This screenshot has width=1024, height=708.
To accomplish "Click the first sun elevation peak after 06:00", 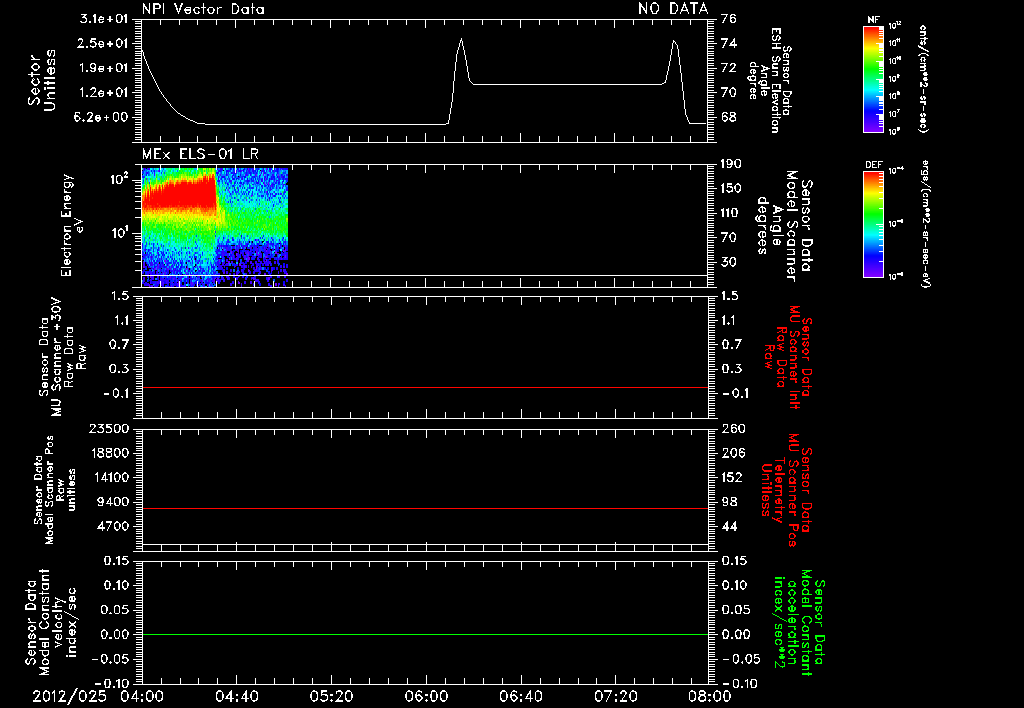I will (461, 40).
